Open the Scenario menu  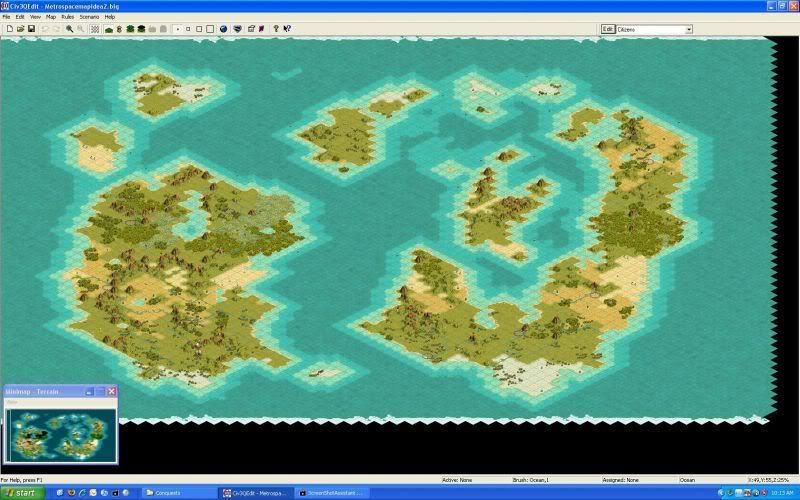click(x=89, y=17)
